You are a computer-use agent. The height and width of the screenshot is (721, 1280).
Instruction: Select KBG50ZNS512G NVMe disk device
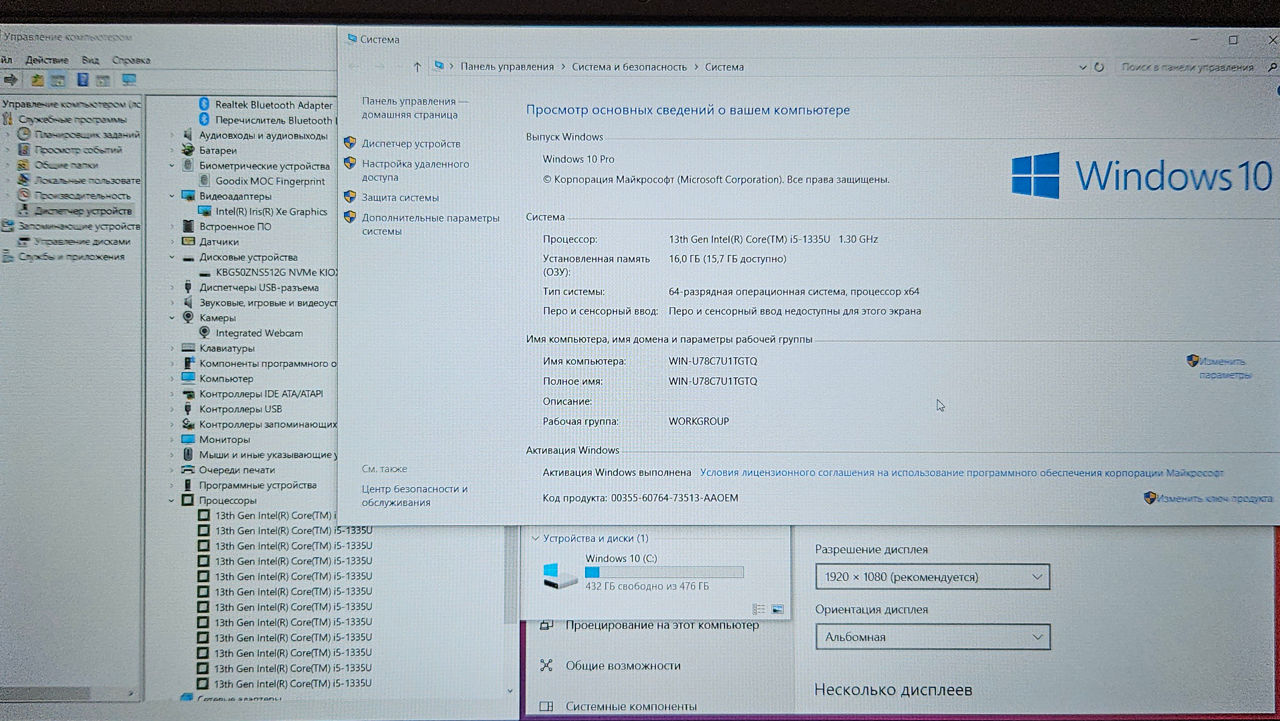(277, 272)
